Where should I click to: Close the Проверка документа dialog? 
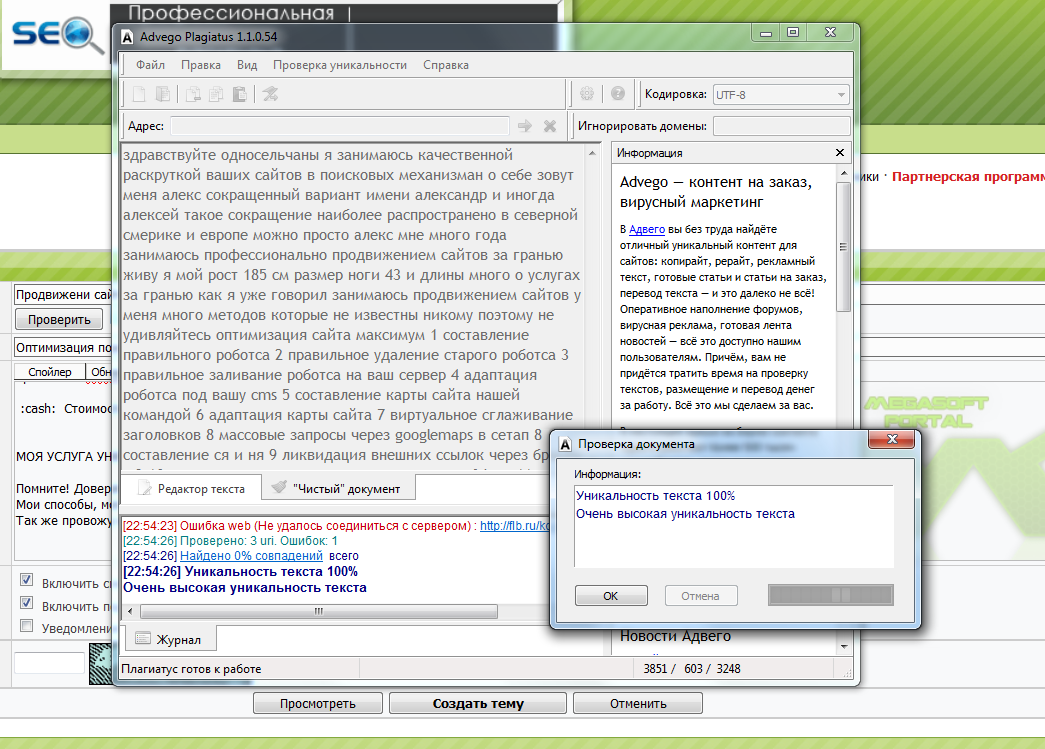coord(891,439)
